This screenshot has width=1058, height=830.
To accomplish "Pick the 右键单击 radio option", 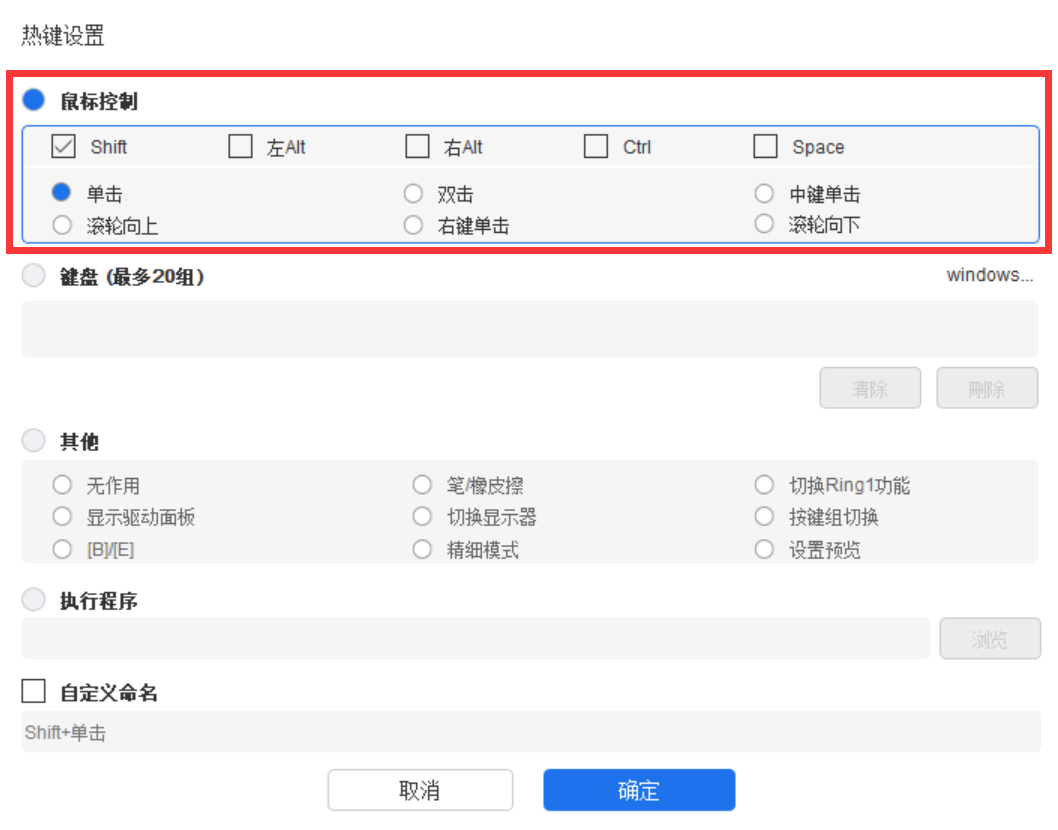I will click(414, 225).
